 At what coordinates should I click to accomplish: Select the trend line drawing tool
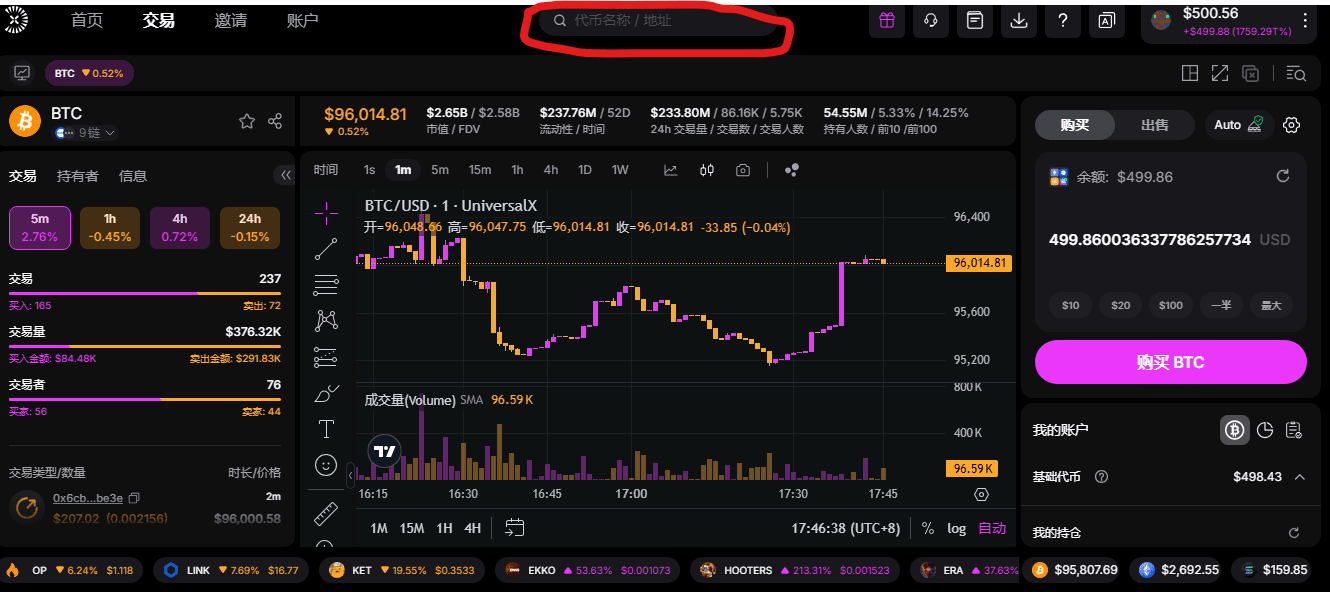point(326,249)
